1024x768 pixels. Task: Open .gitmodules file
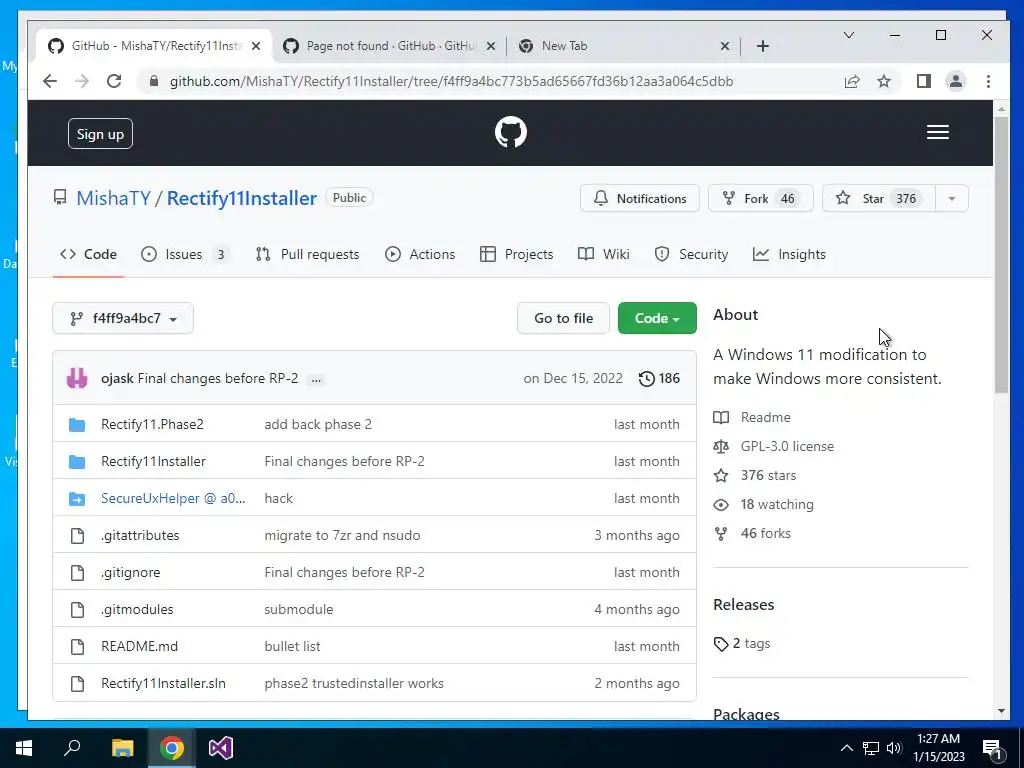point(137,609)
